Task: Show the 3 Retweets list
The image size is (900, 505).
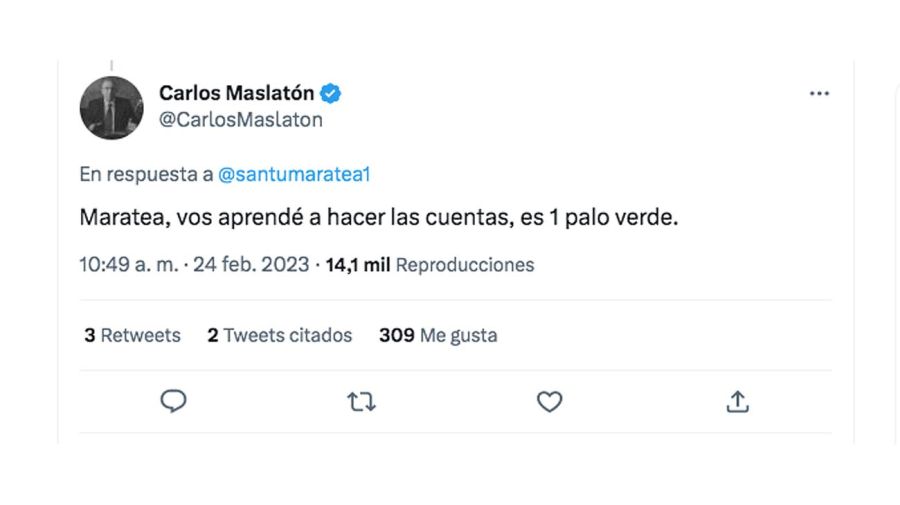Action: 133,335
